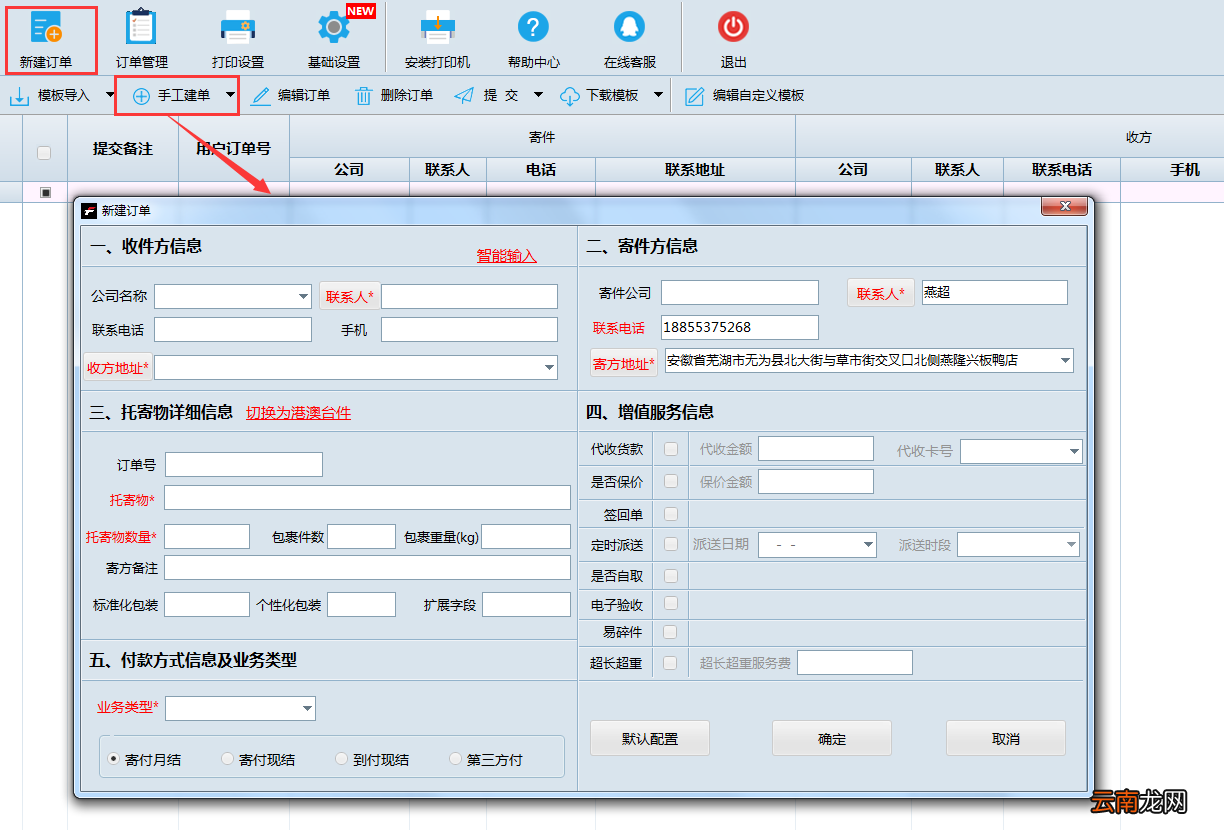Viewport: 1224px width, 830px height.
Task: Focus the 包裹重量(kg) input field
Action: tap(526, 536)
